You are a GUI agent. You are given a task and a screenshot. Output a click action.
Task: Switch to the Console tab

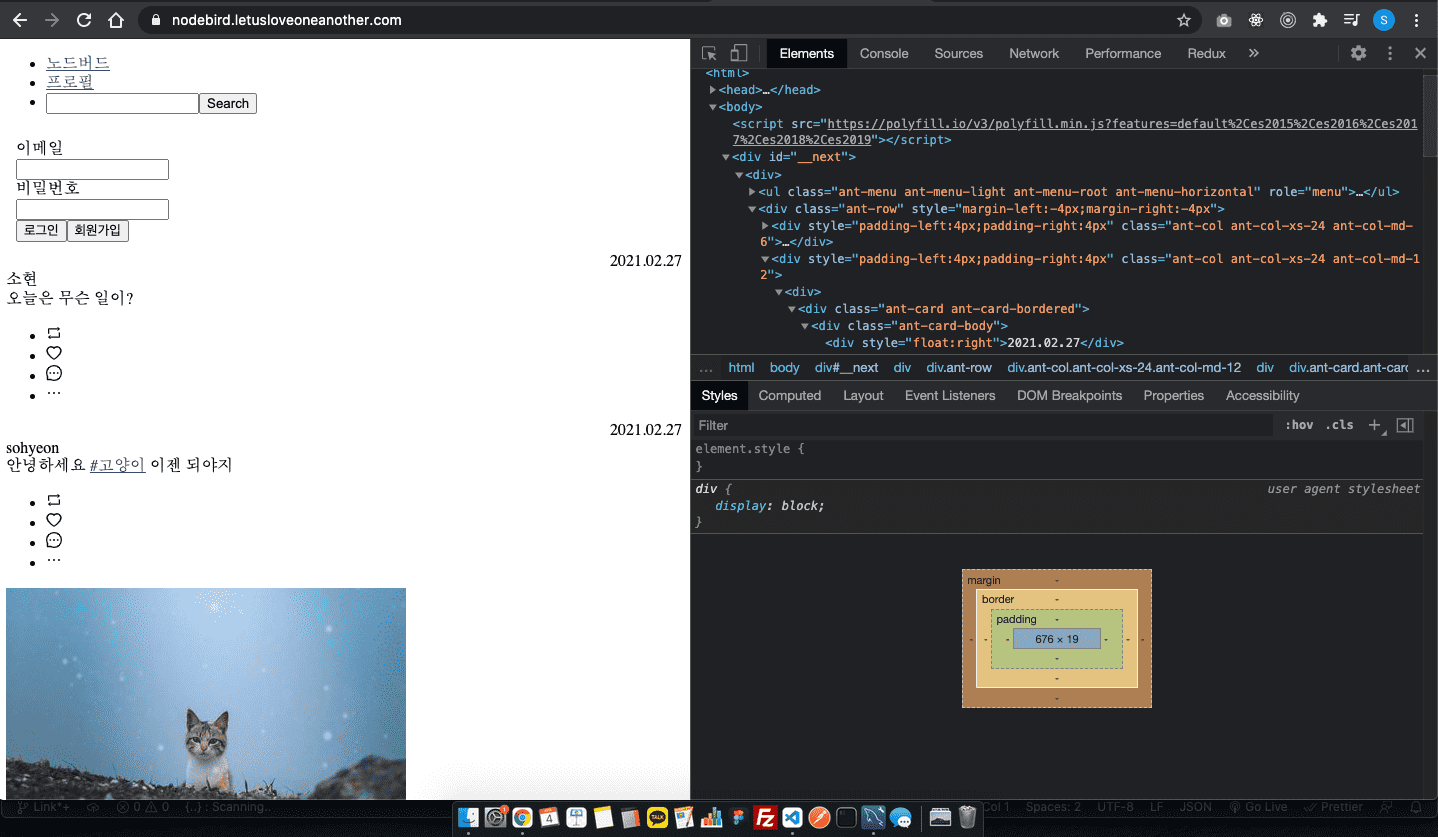(884, 54)
